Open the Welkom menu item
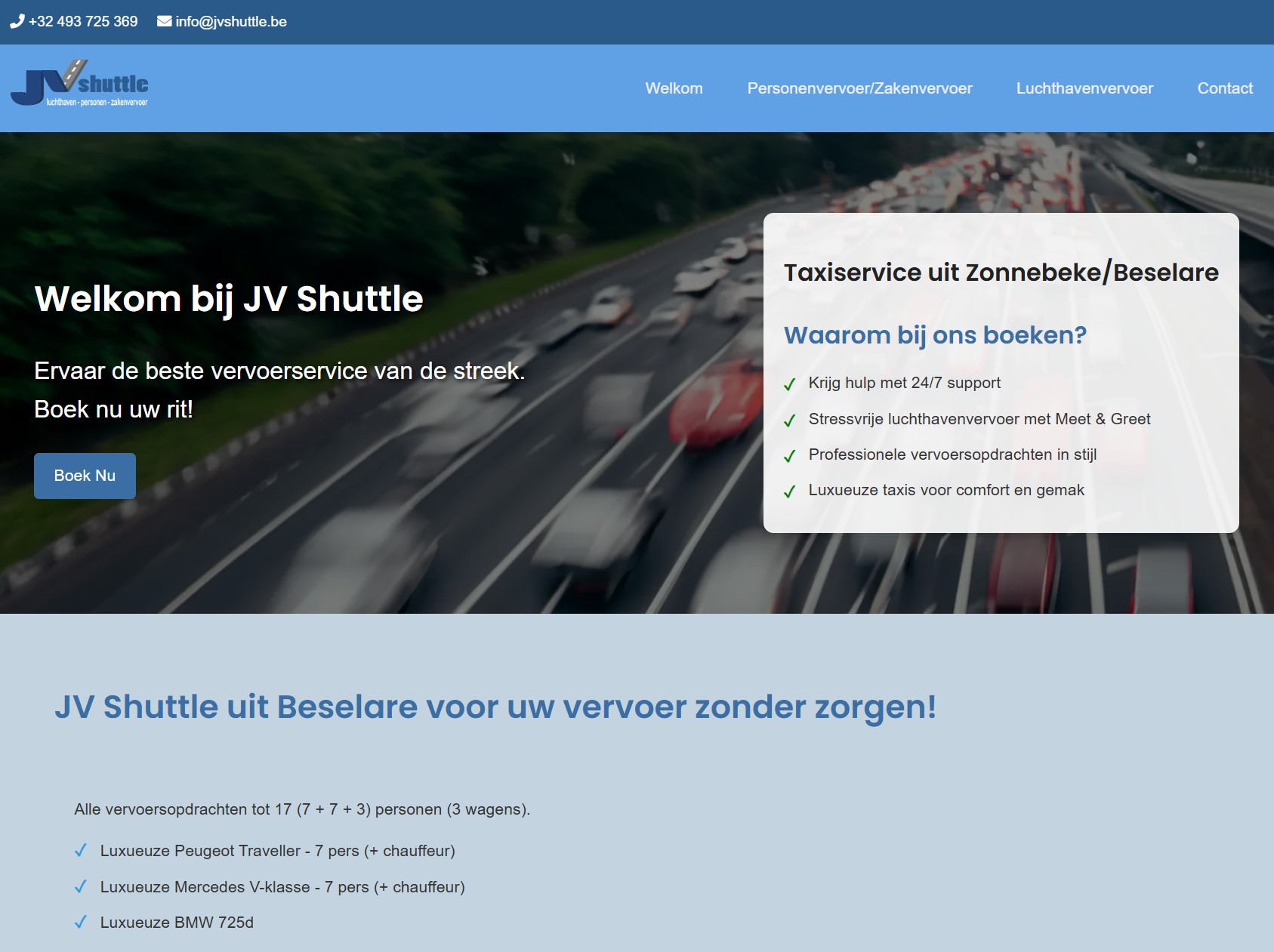This screenshot has width=1274, height=952. 674,88
